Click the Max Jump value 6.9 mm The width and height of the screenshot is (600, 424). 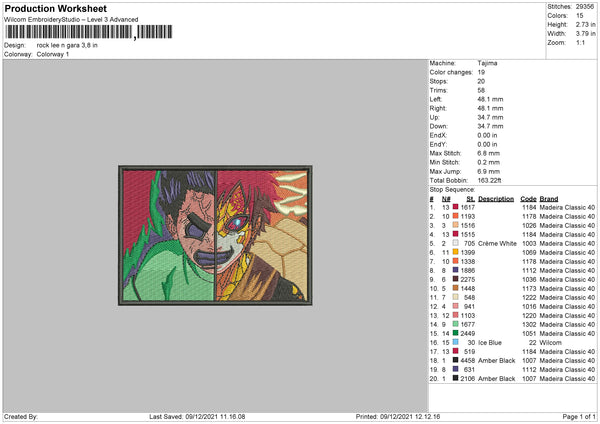coord(488,171)
